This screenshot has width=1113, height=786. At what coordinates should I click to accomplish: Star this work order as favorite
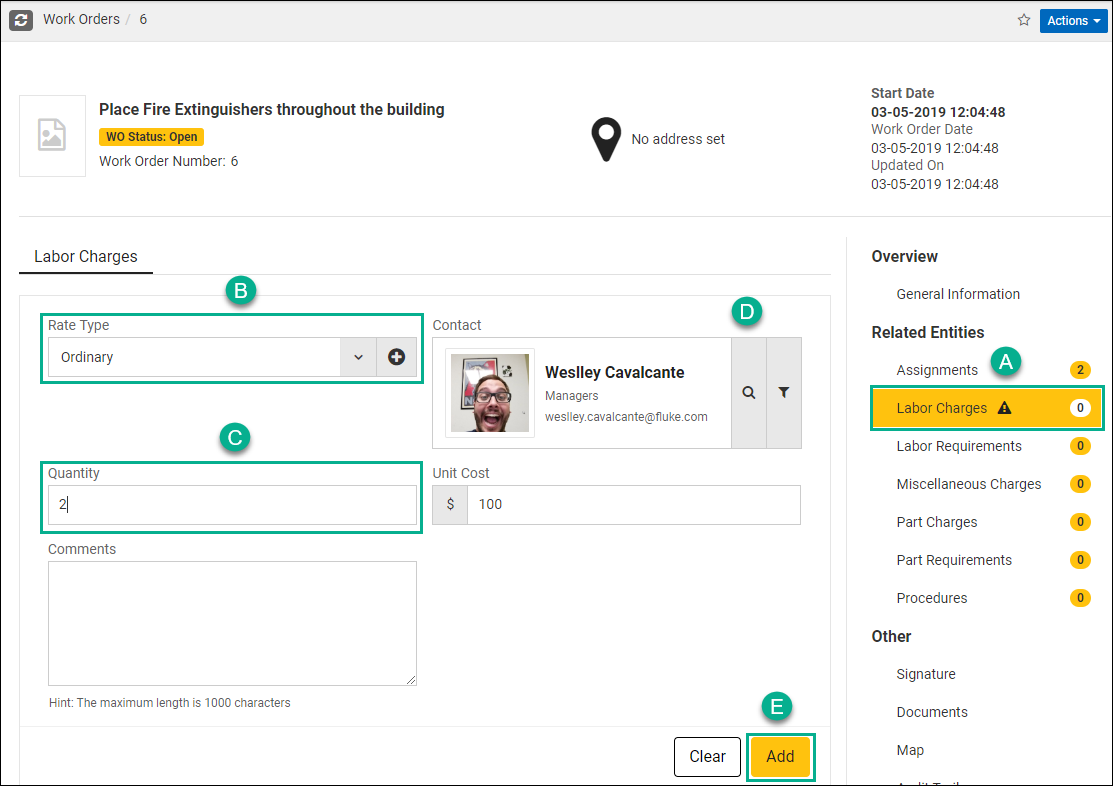pyautogui.click(x=1024, y=20)
